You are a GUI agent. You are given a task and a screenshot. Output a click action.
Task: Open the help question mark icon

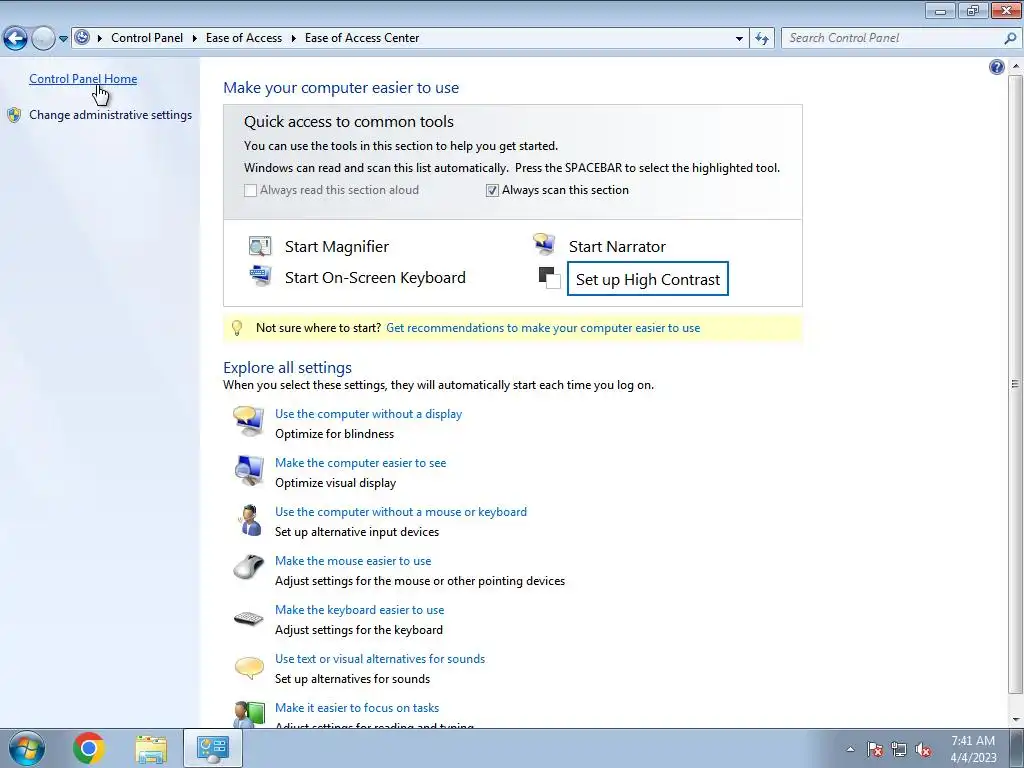click(997, 67)
